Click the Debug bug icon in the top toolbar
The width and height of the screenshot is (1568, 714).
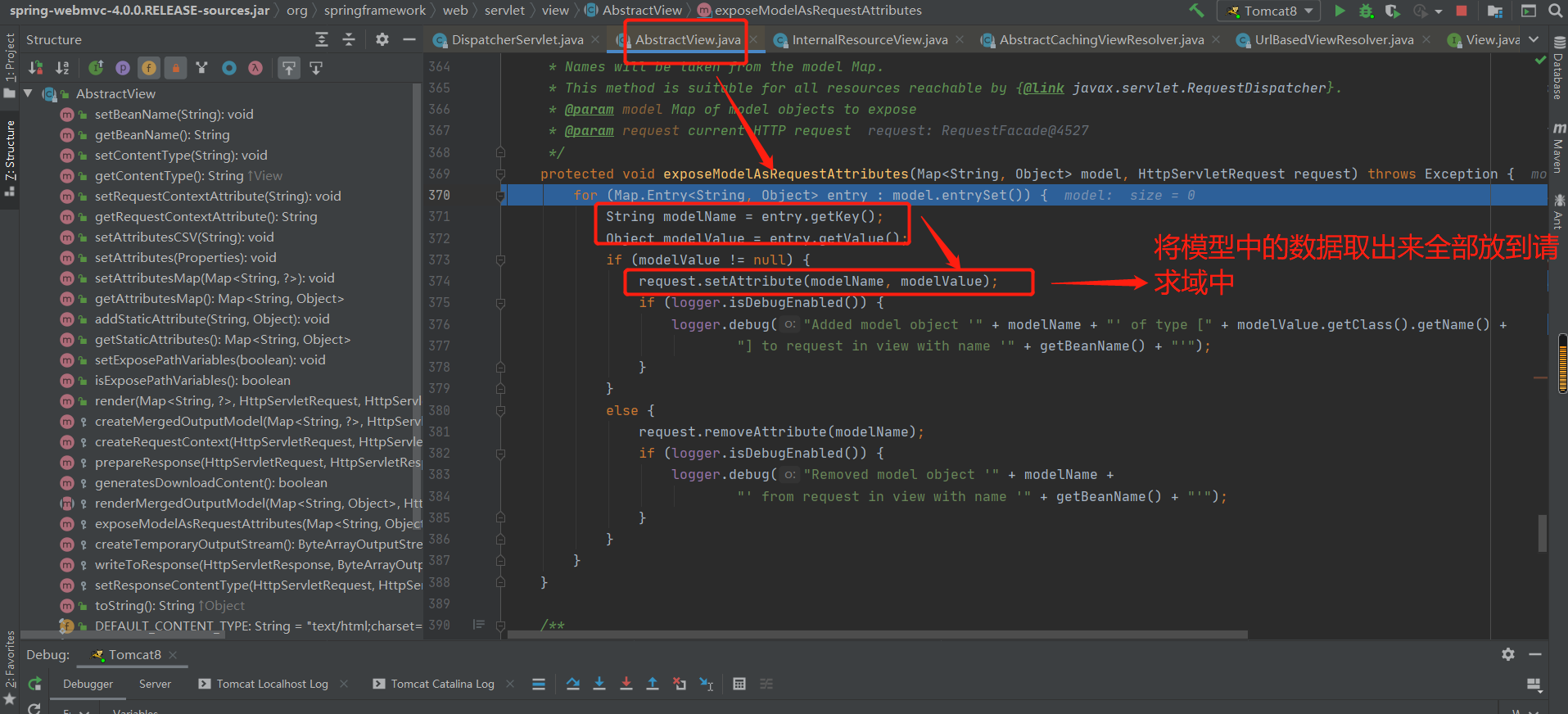click(x=1366, y=11)
